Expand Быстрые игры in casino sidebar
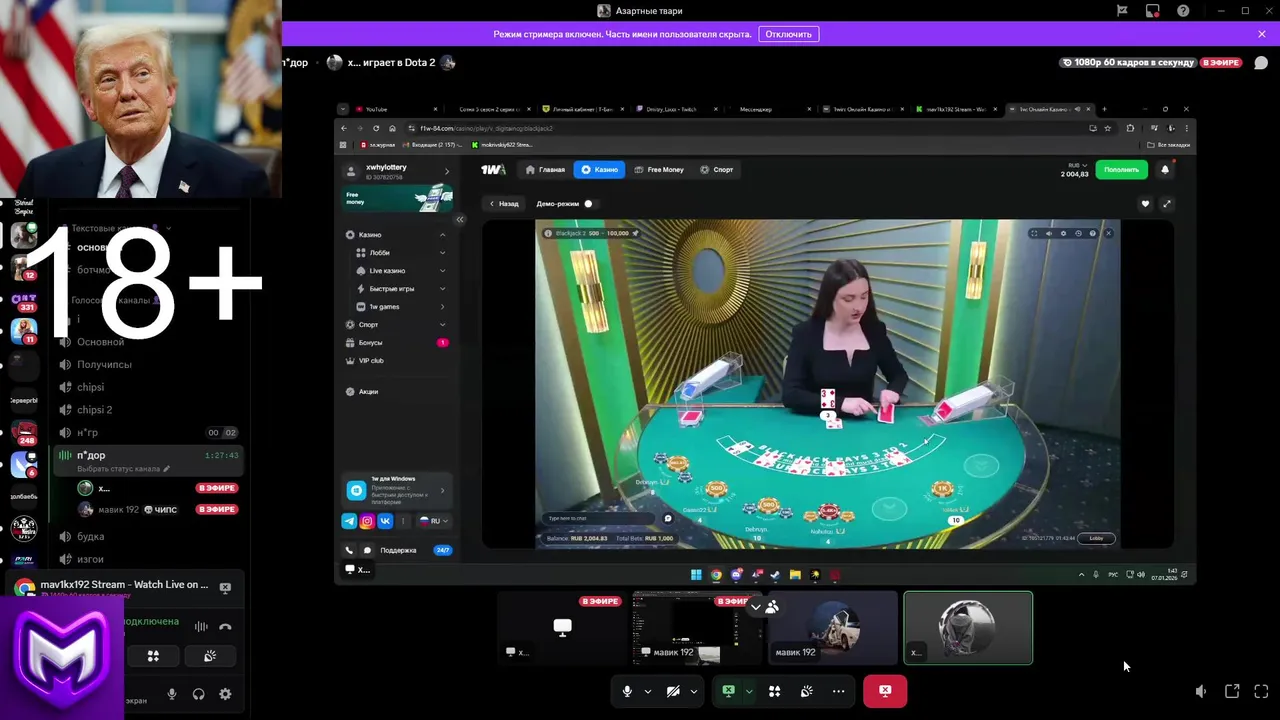Image resolution: width=1280 pixels, height=720 pixels. point(400,289)
